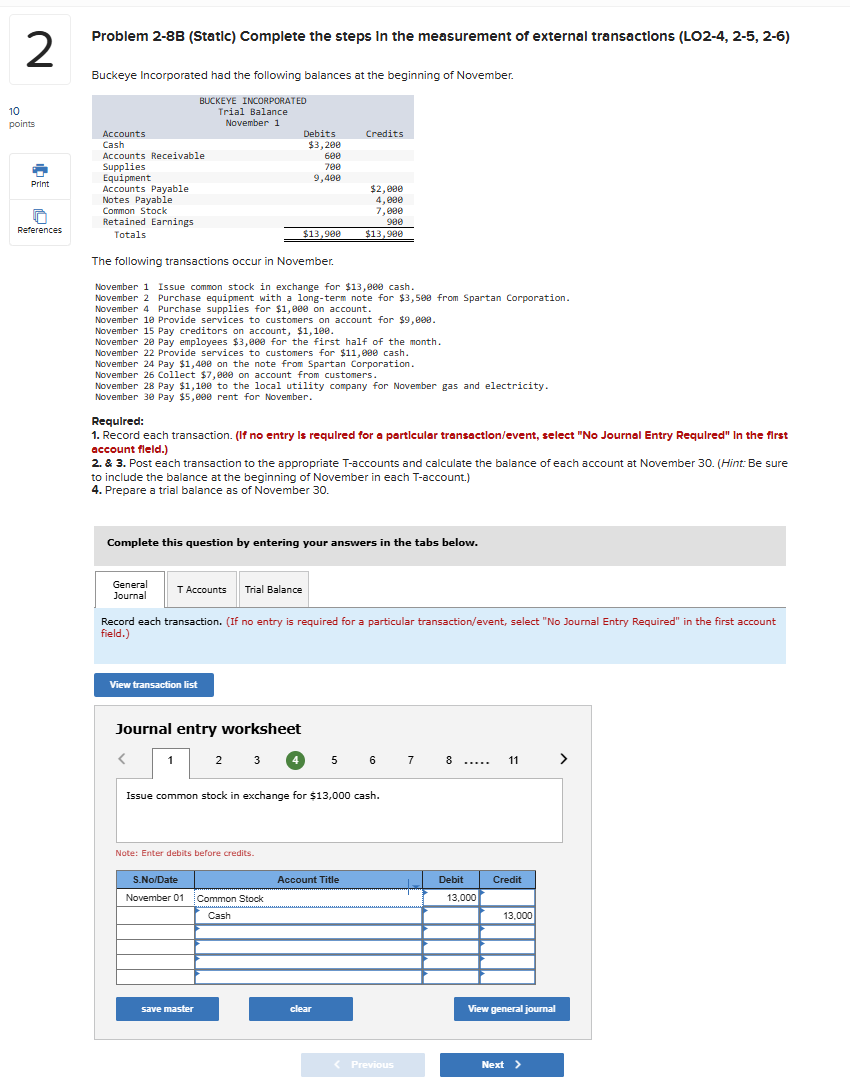Click the S.No/Date column header
This screenshot has width=850, height=1078.
coord(155,879)
